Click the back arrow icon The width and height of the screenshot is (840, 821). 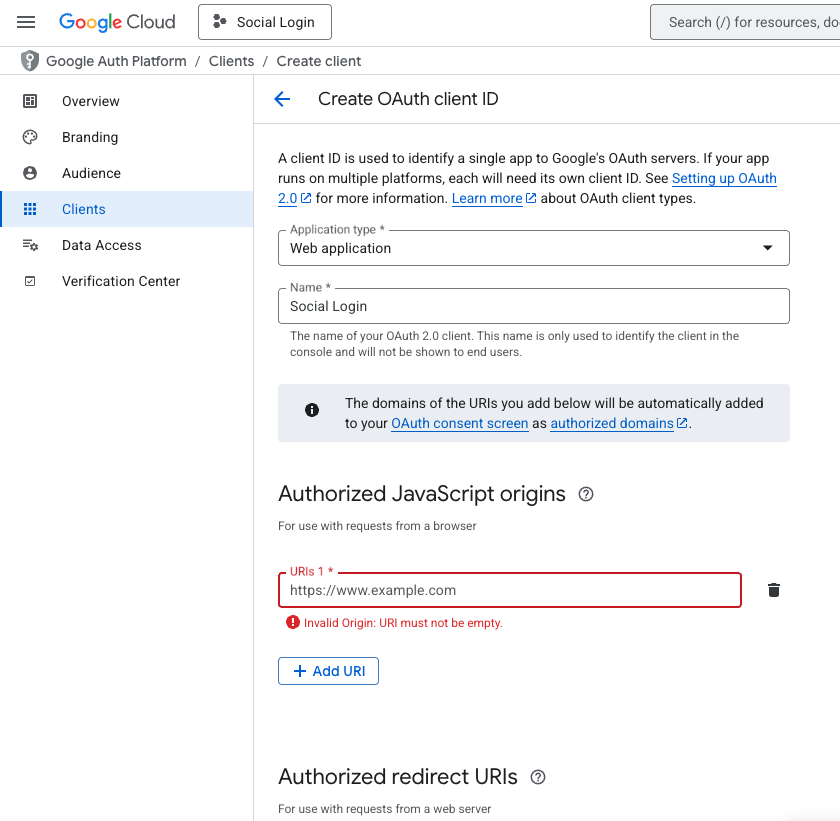(282, 99)
